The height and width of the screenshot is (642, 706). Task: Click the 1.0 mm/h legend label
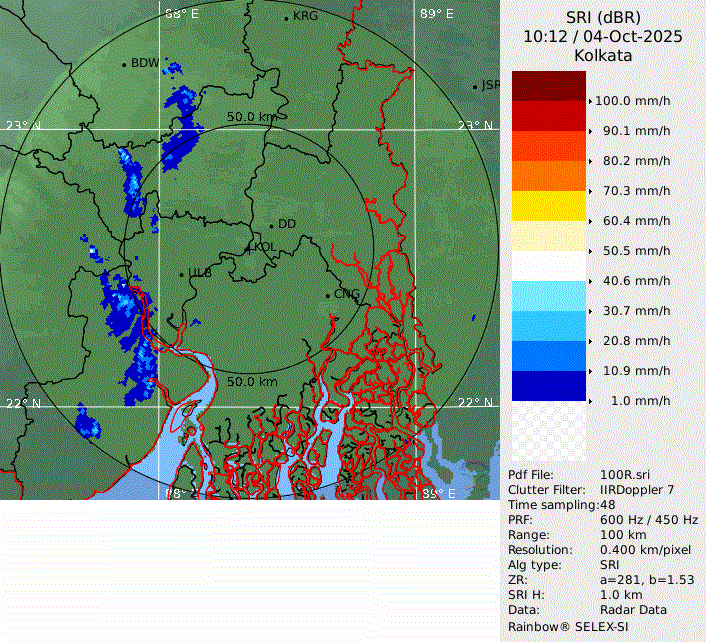641,401
